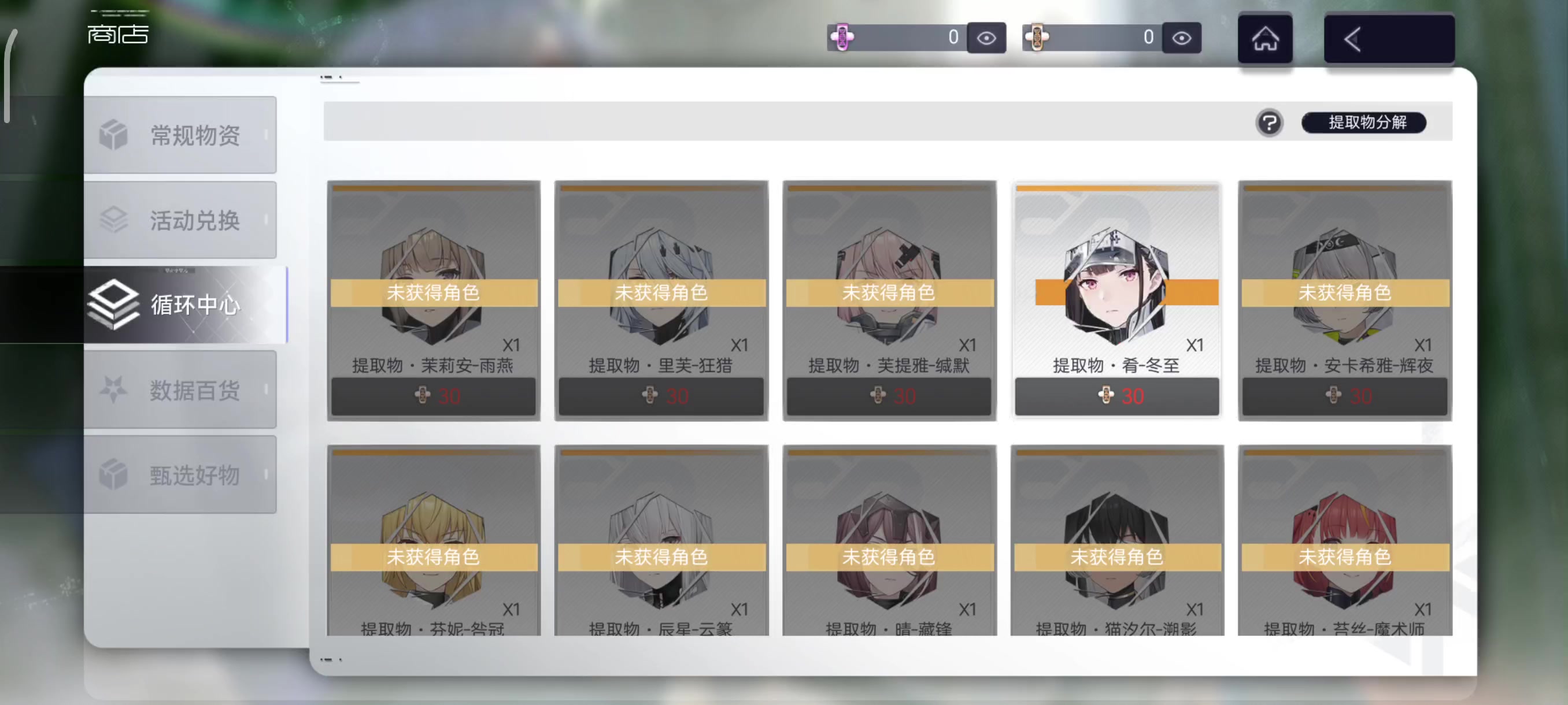Click the orange currency icon
Screen dimensions: 1568x705
pyautogui.click(x=1037, y=38)
